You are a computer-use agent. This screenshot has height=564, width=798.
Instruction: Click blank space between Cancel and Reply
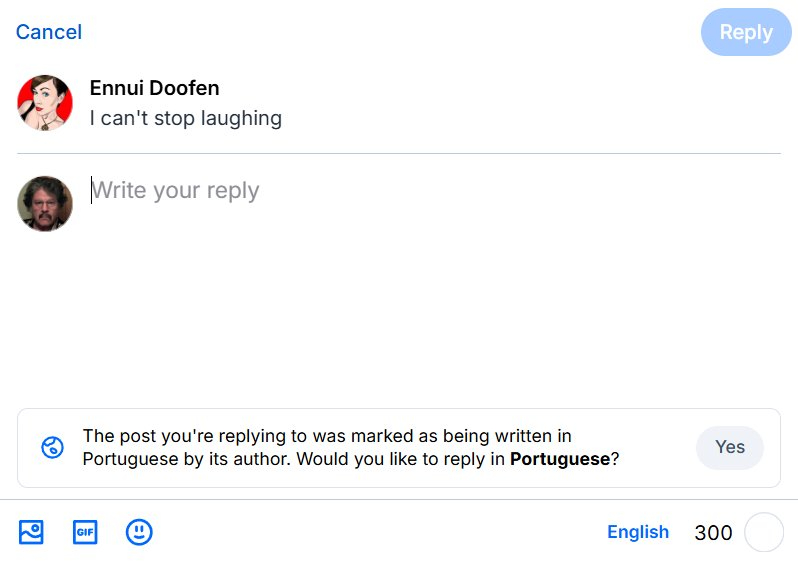(390, 32)
